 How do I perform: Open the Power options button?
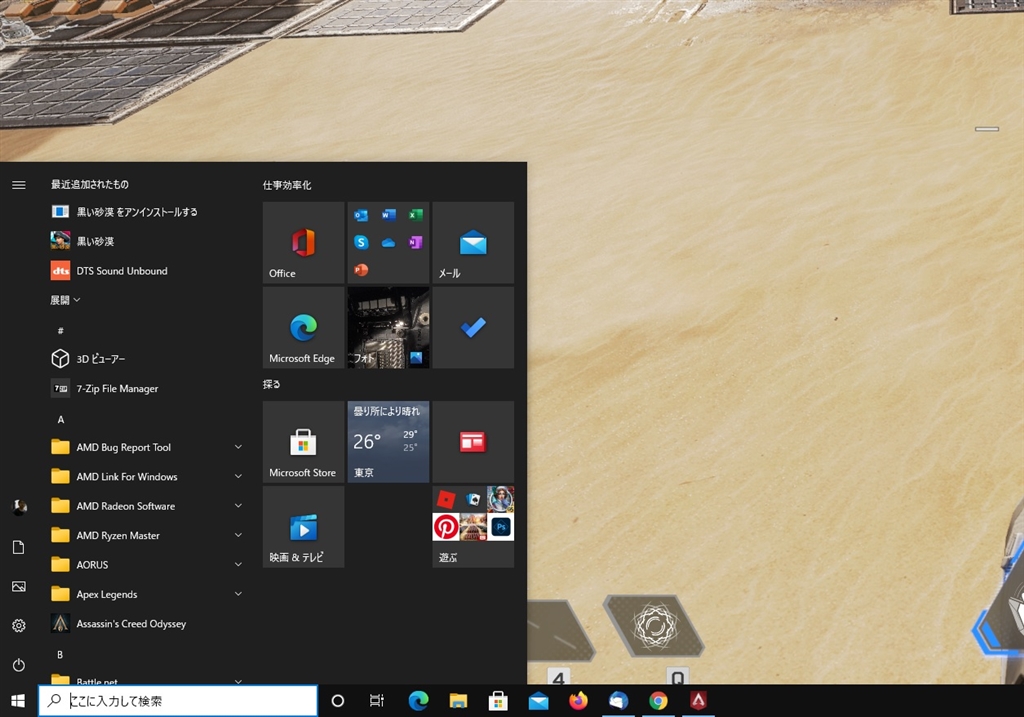[19, 665]
